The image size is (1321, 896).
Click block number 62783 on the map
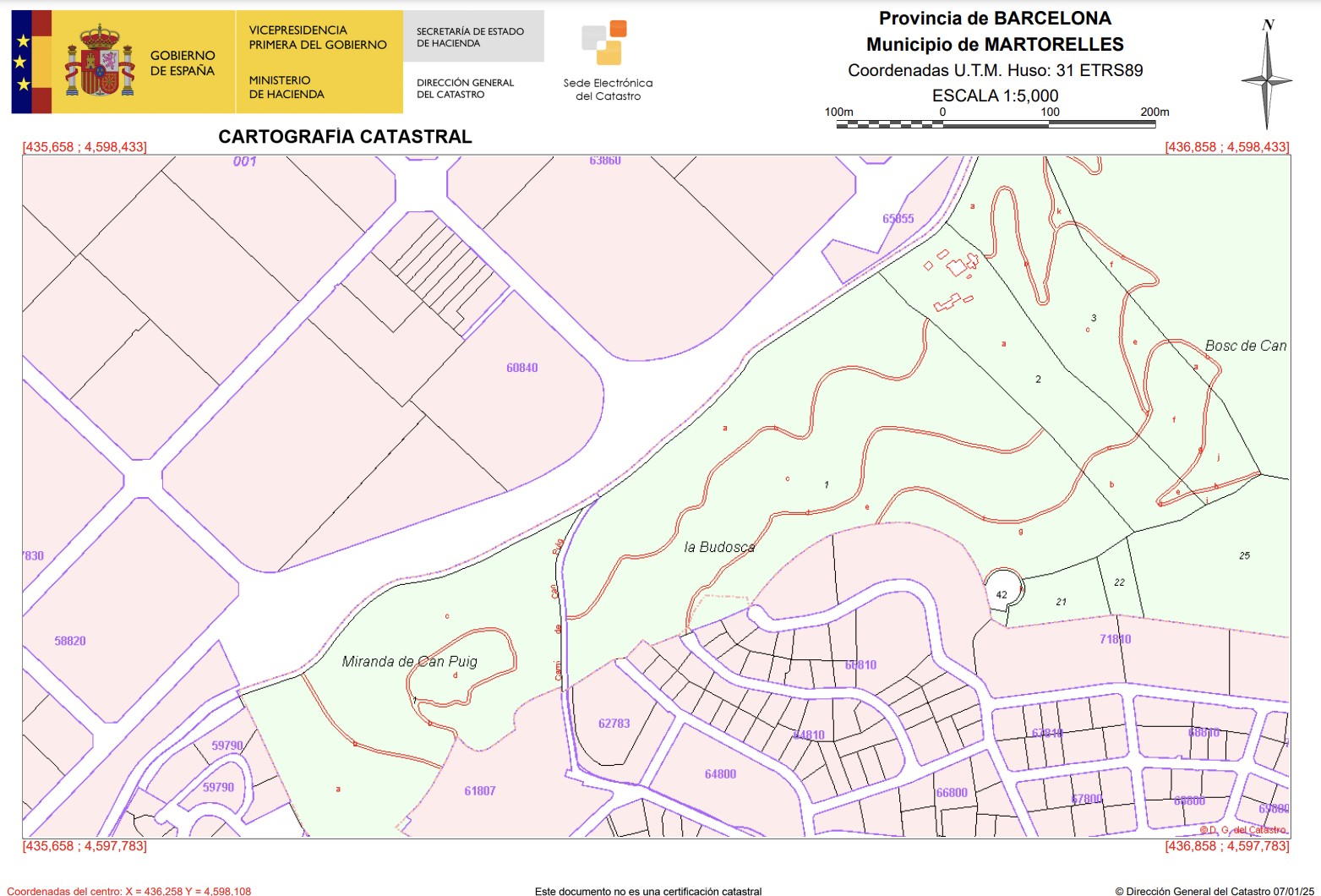pyautogui.click(x=614, y=724)
